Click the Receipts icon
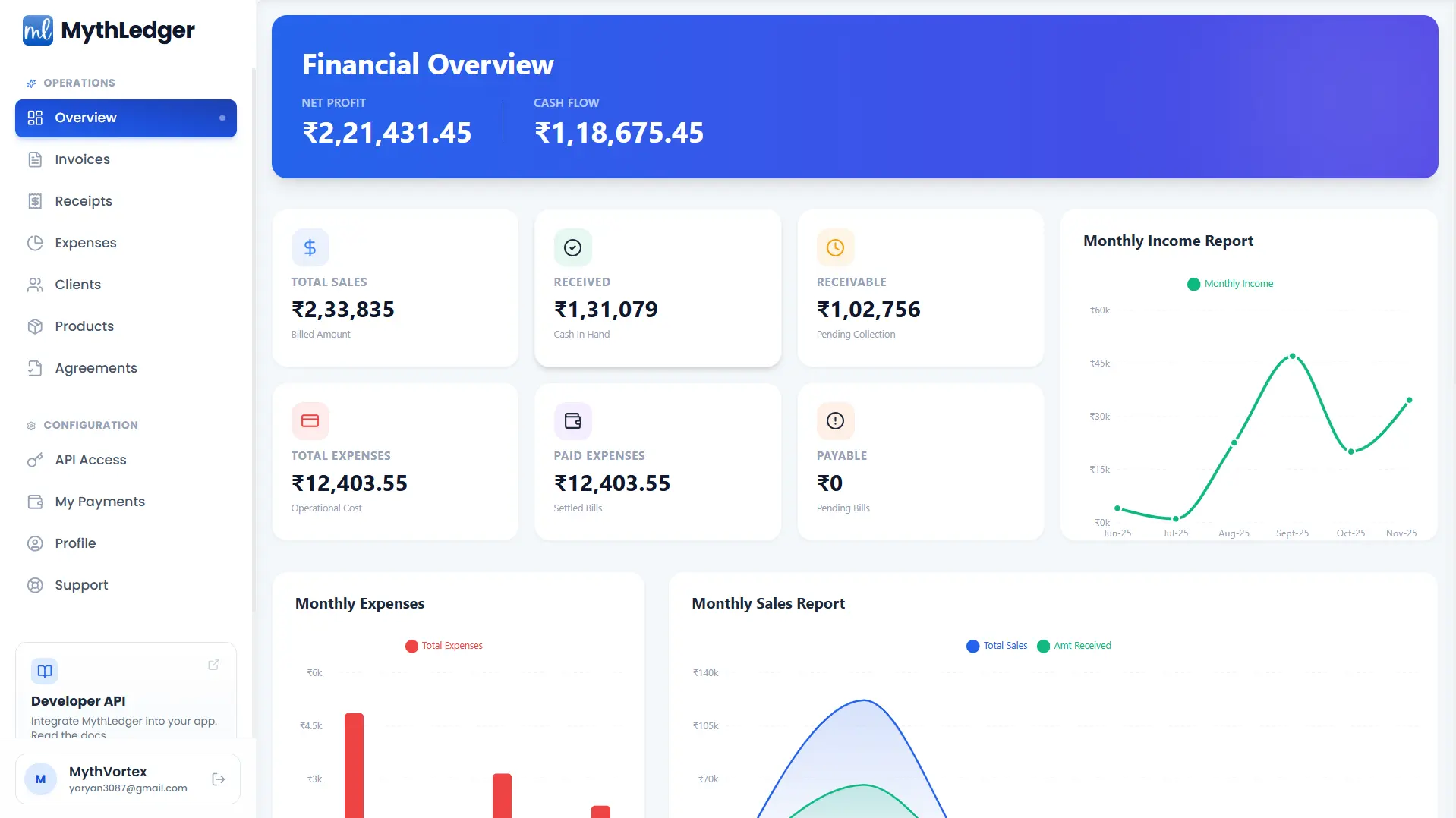 [36, 201]
